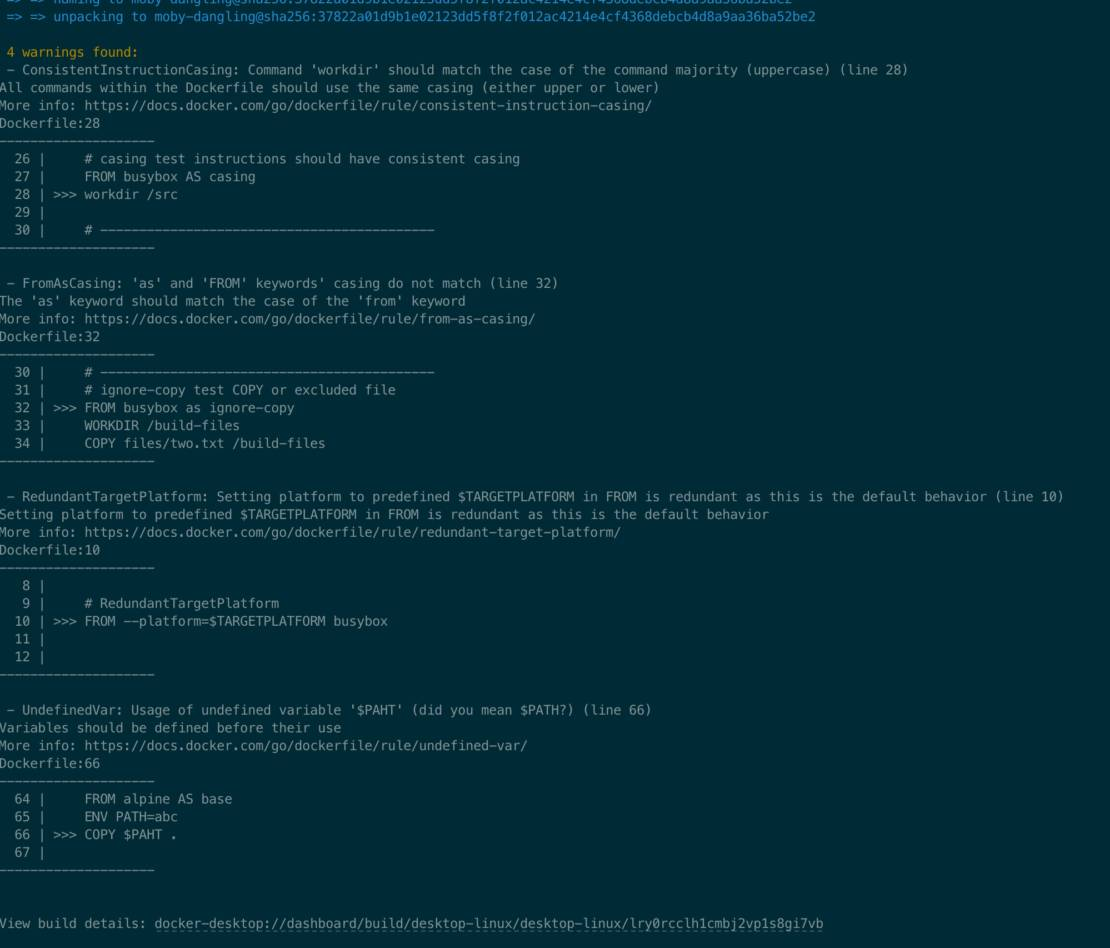Click the '4 warnings found:' heading
Screen dimensions: 1110x948
(72, 52)
